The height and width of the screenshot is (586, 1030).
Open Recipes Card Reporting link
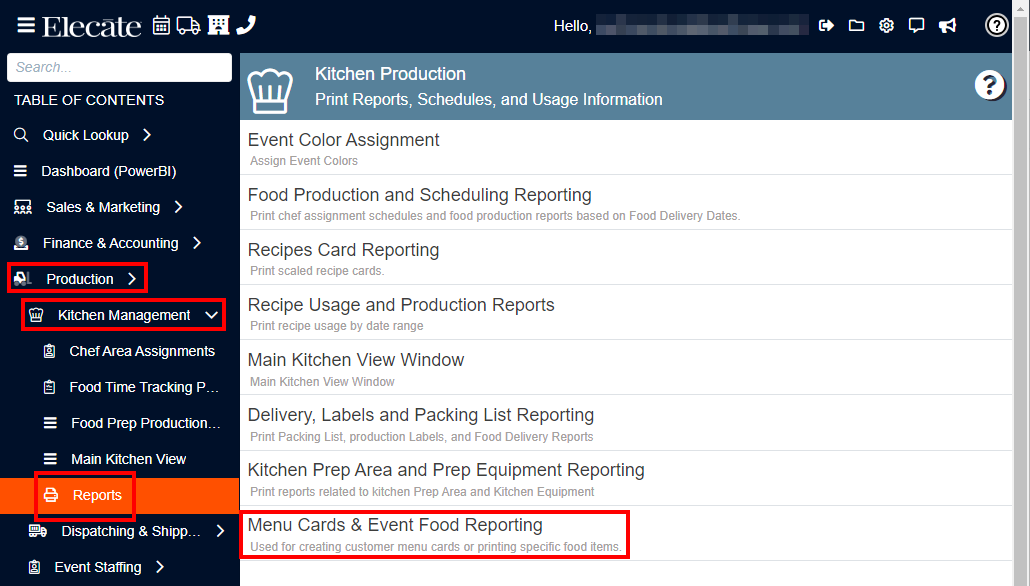coord(344,250)
